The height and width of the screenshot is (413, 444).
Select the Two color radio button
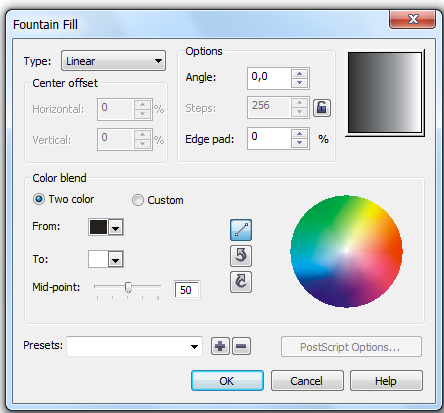(x=39, y=199)
